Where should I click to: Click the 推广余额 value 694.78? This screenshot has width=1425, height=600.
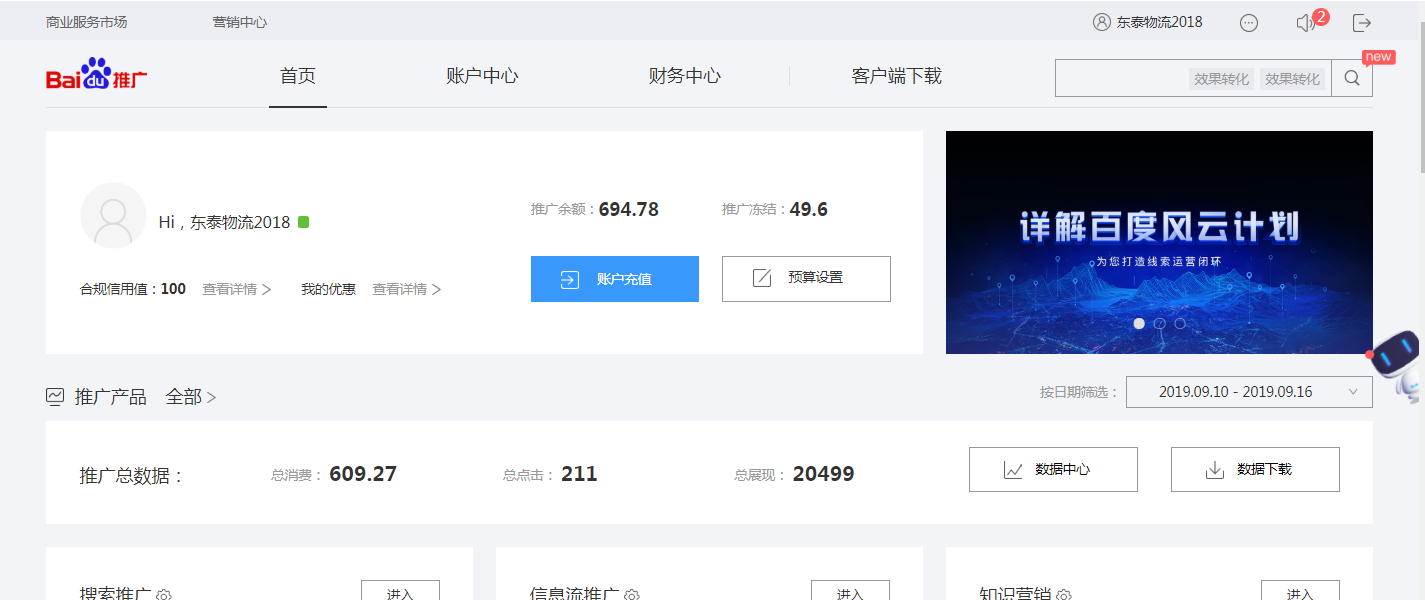click(x=629, y=209)
